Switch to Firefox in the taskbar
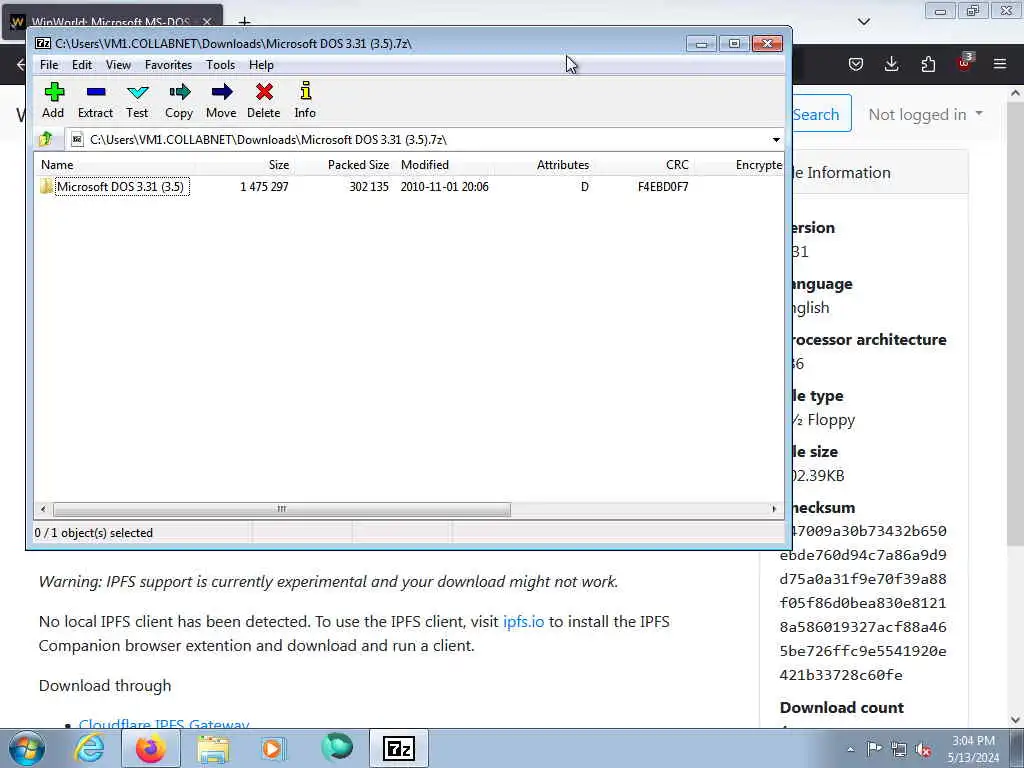 (x=150, y=748)
